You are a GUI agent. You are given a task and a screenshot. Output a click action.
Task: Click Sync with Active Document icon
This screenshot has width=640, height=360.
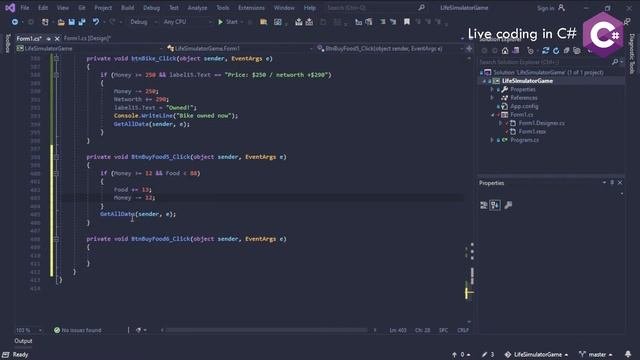click(546, 51)
